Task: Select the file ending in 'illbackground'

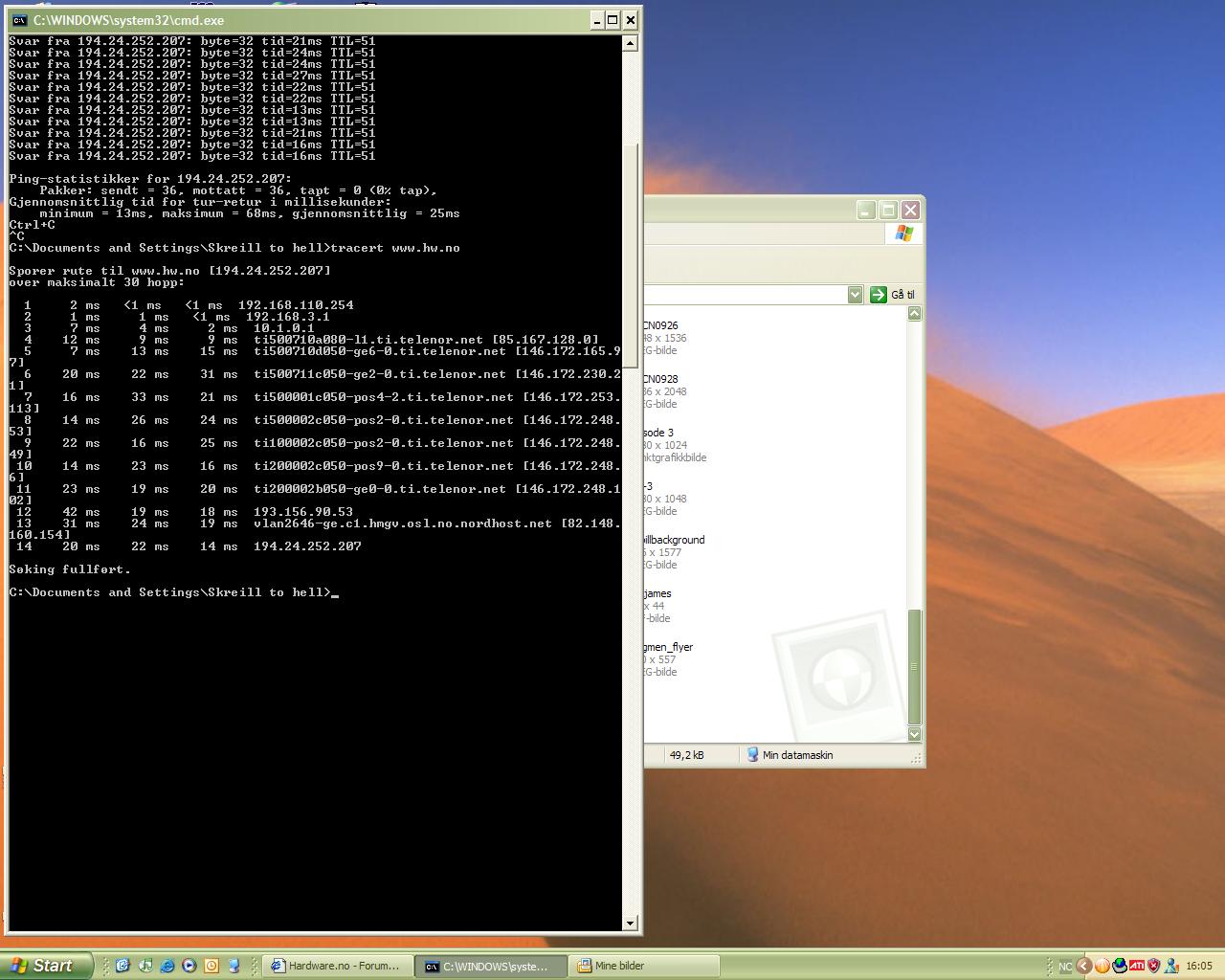Action: click(676, 552)
